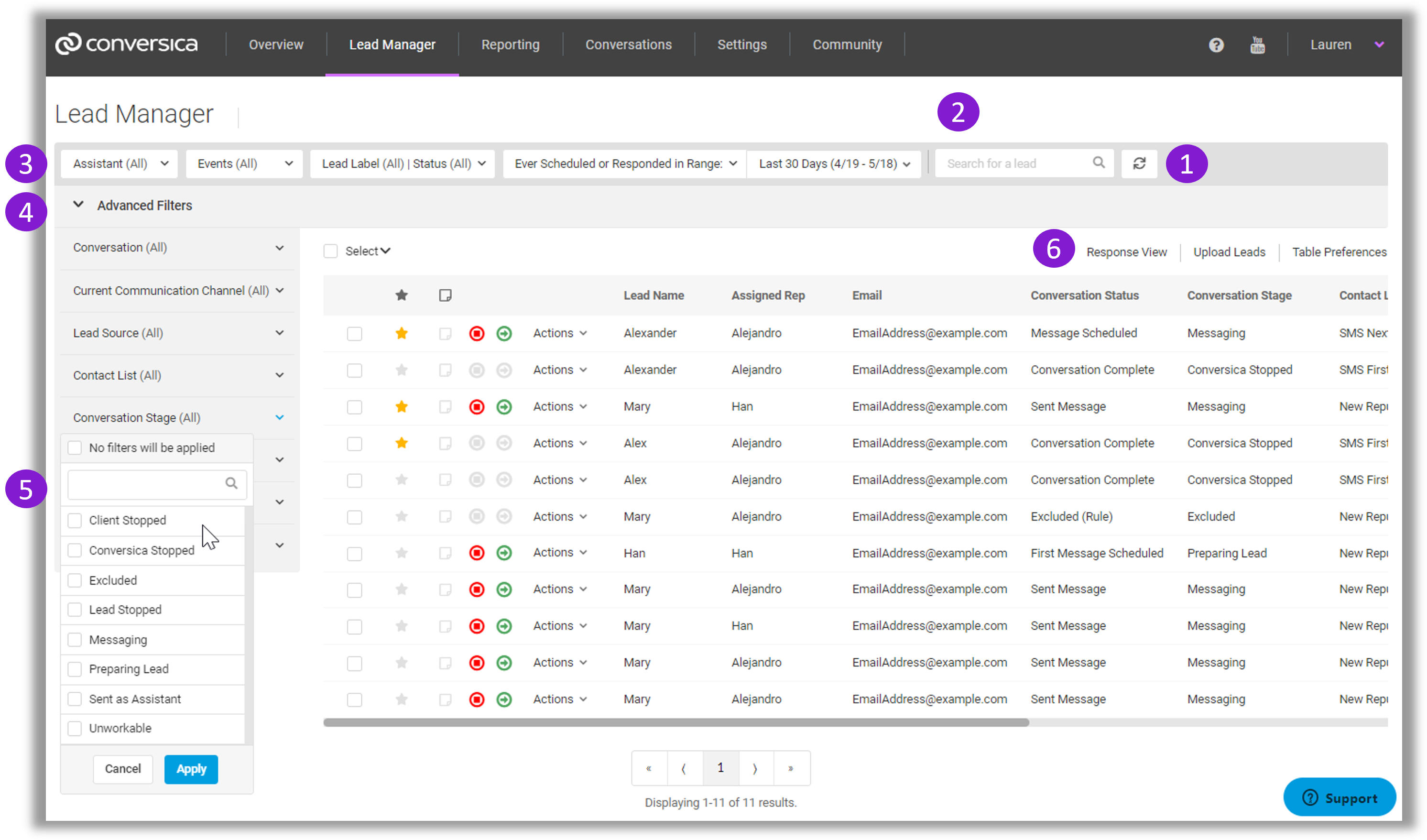Click green arrow icon for Mary Han first row

[504, 407]
